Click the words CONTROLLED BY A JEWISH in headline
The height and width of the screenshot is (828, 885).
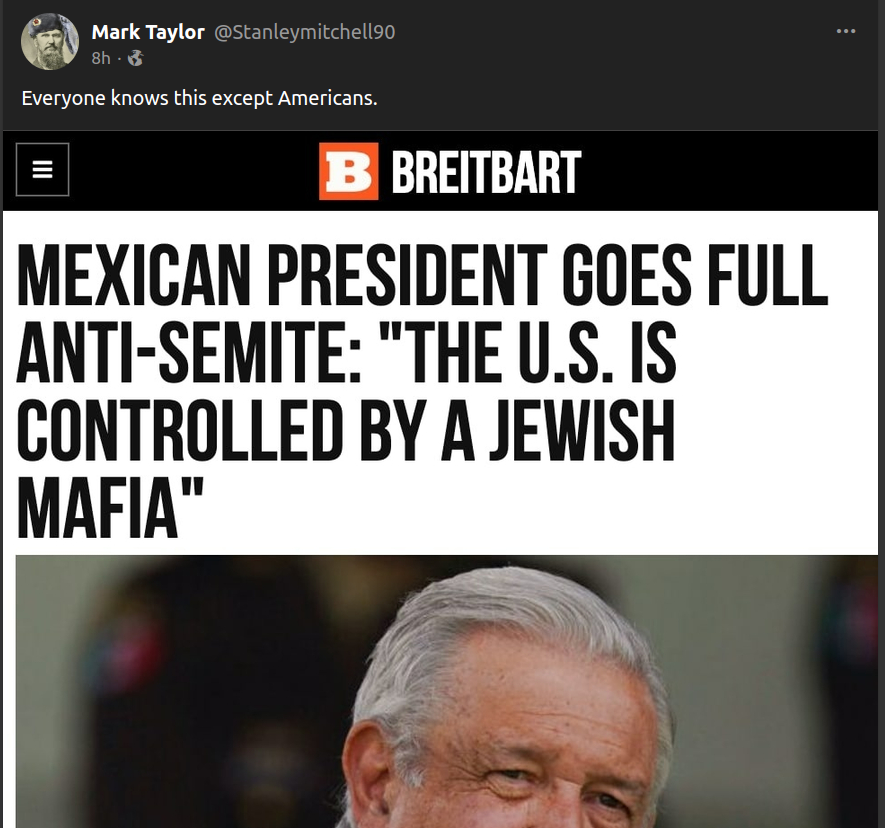345,430
